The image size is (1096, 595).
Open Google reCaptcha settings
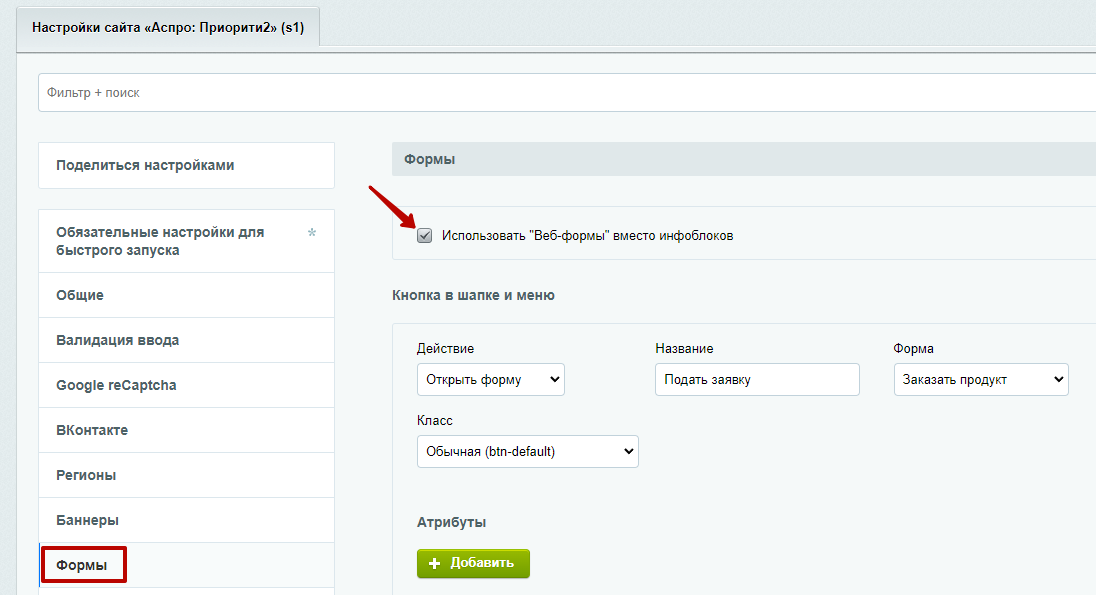pyautogui.click(x=187, y=385)
